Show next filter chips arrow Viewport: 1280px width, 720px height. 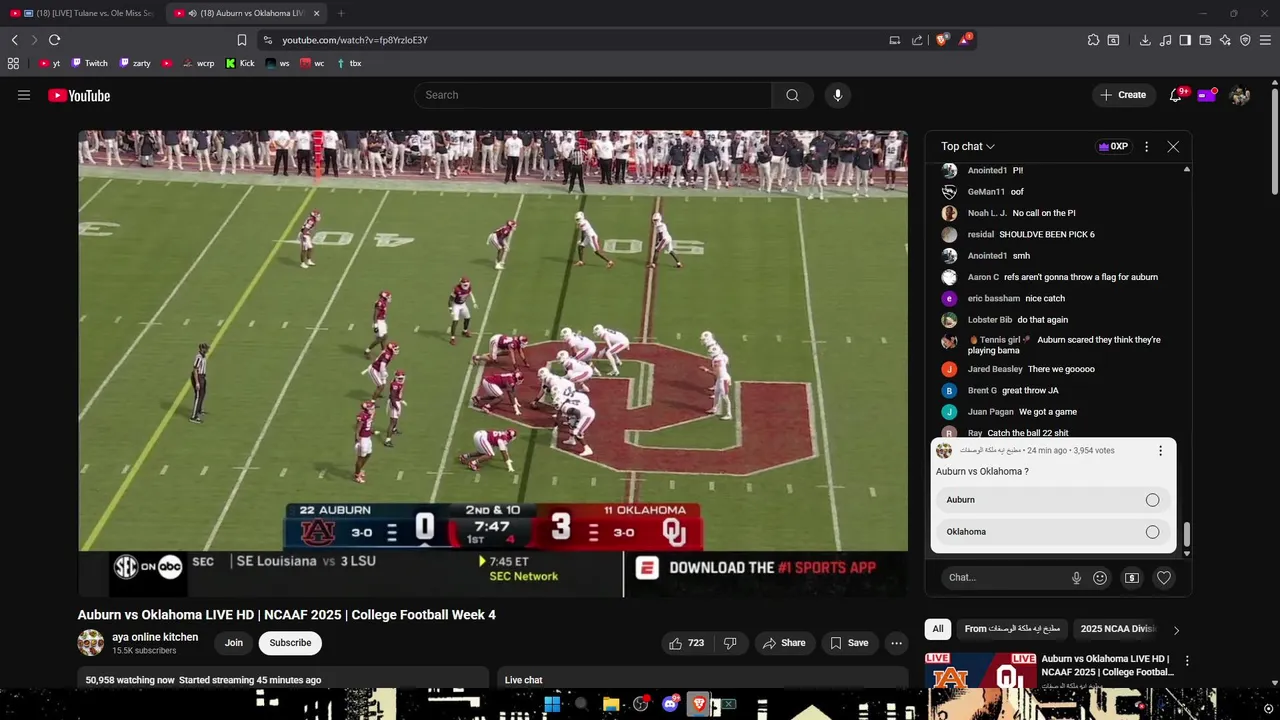(1176, 630)
